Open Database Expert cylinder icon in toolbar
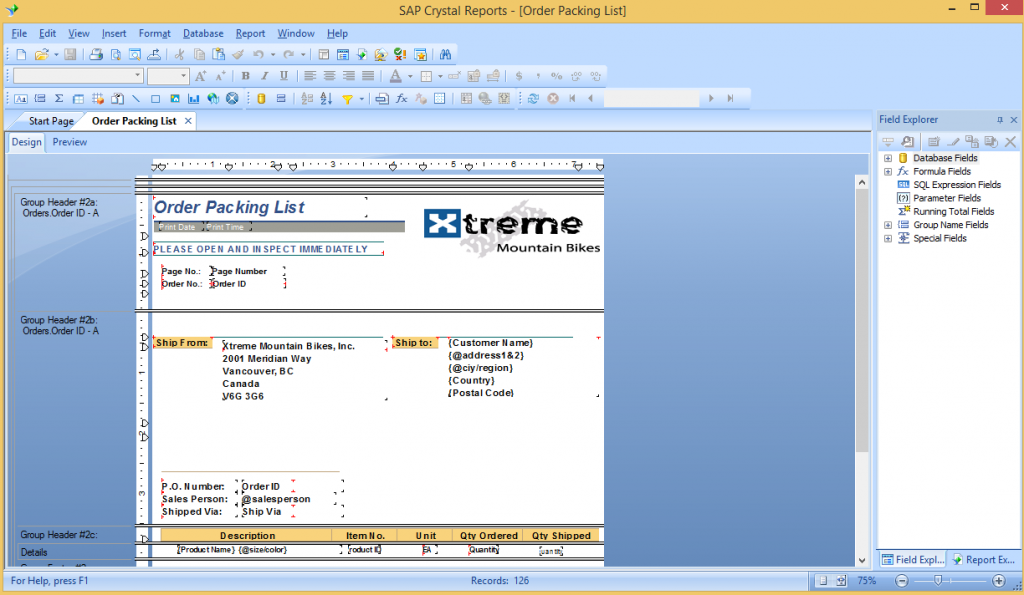 click(261, 99)
